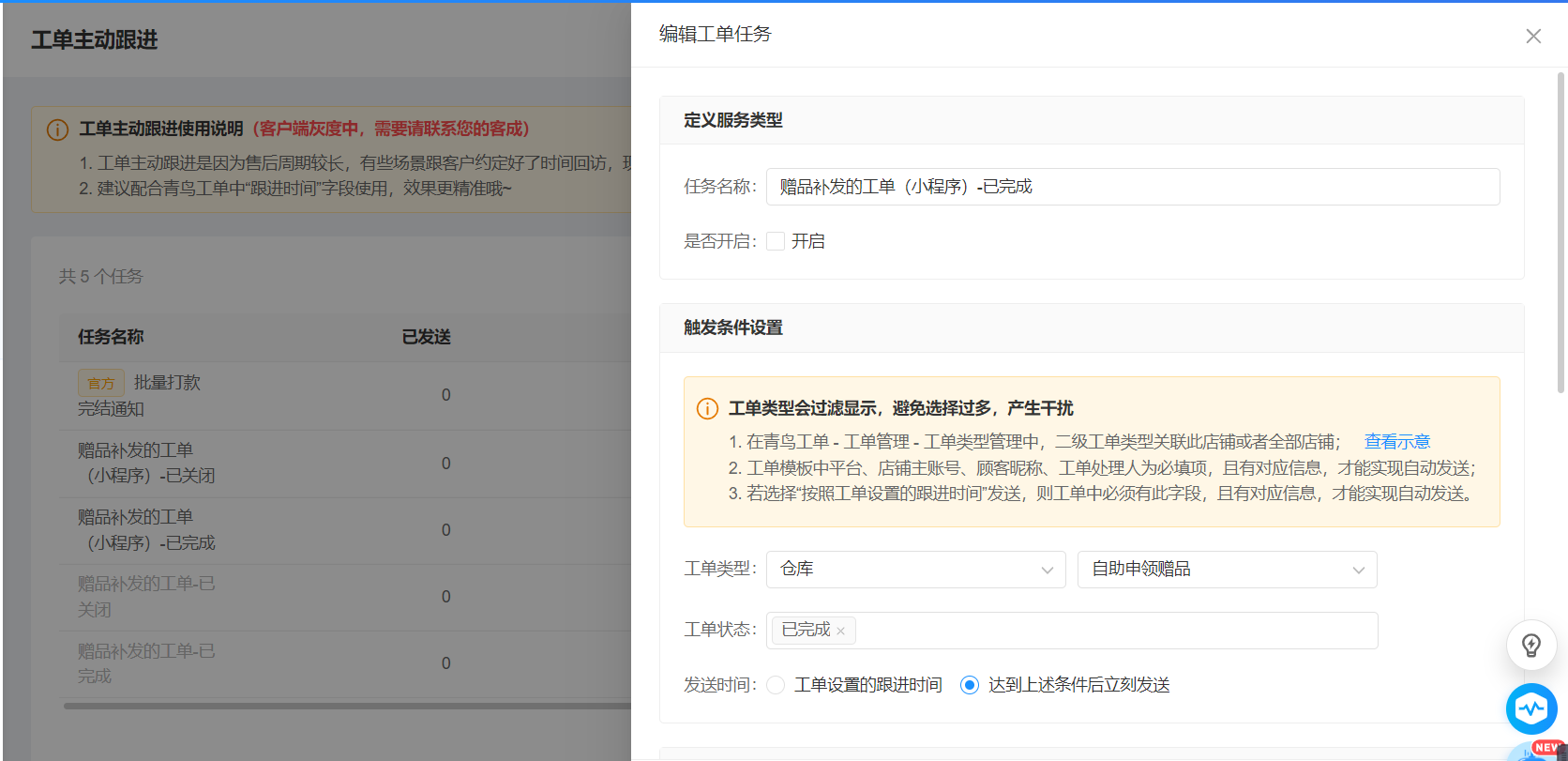Click the 官方 tag on 批量打款

pyautogui.click(x=101, y=383)
